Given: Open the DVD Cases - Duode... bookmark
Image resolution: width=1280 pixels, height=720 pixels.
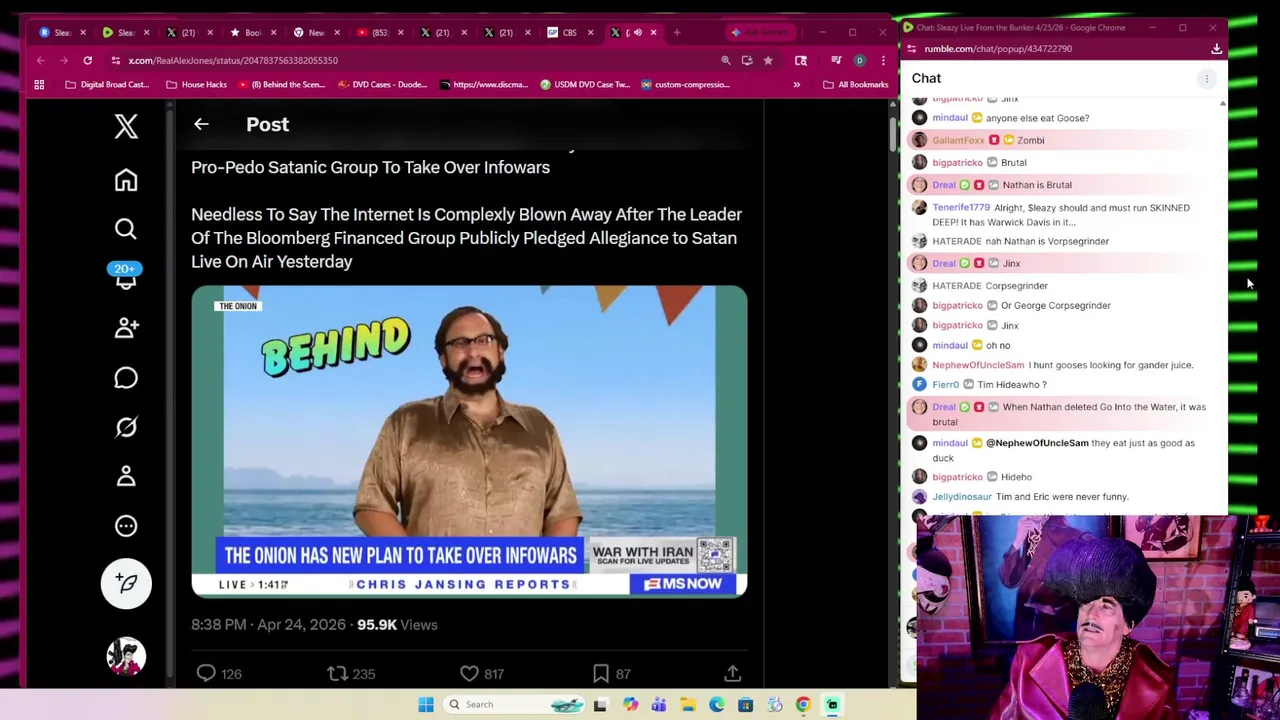Looking at the screenshot, I should [382, 85].
